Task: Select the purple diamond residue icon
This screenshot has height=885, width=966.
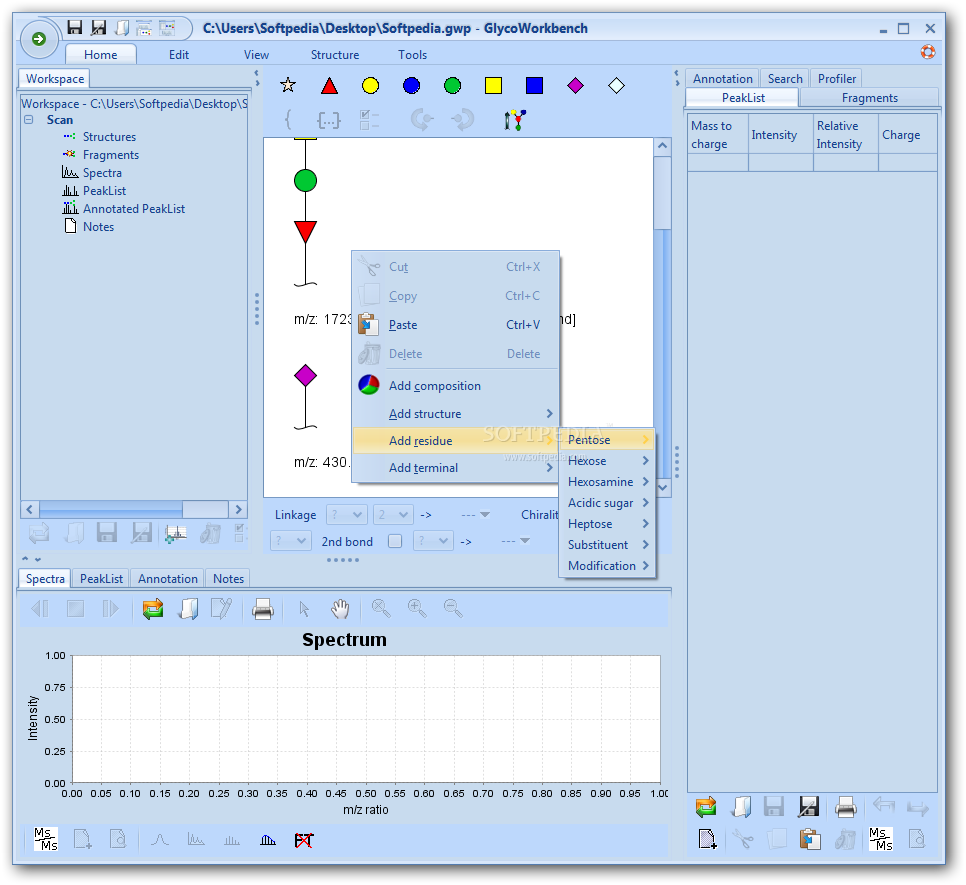Action: pos(575,86)
